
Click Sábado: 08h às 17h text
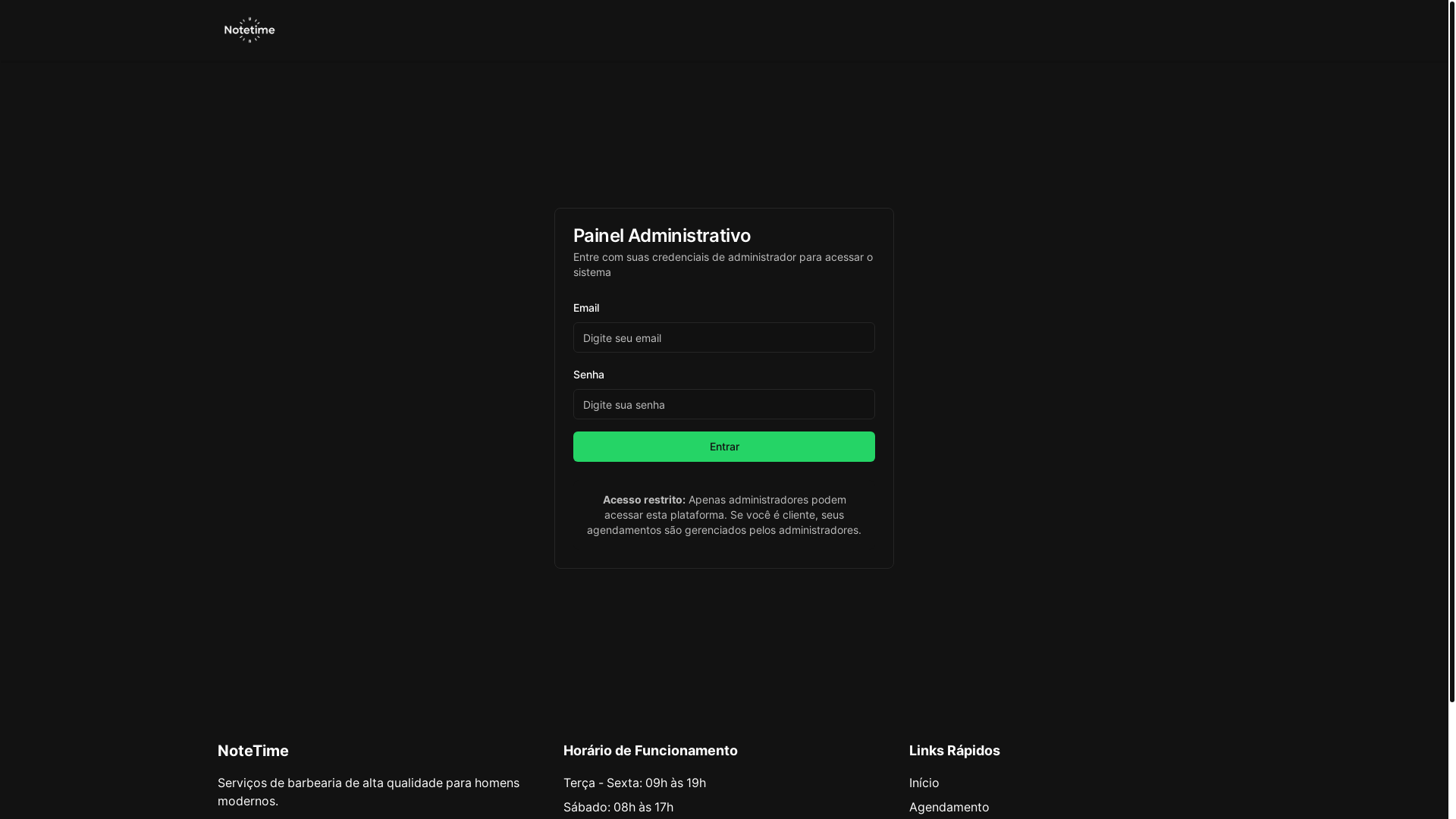tap(618, 807)
